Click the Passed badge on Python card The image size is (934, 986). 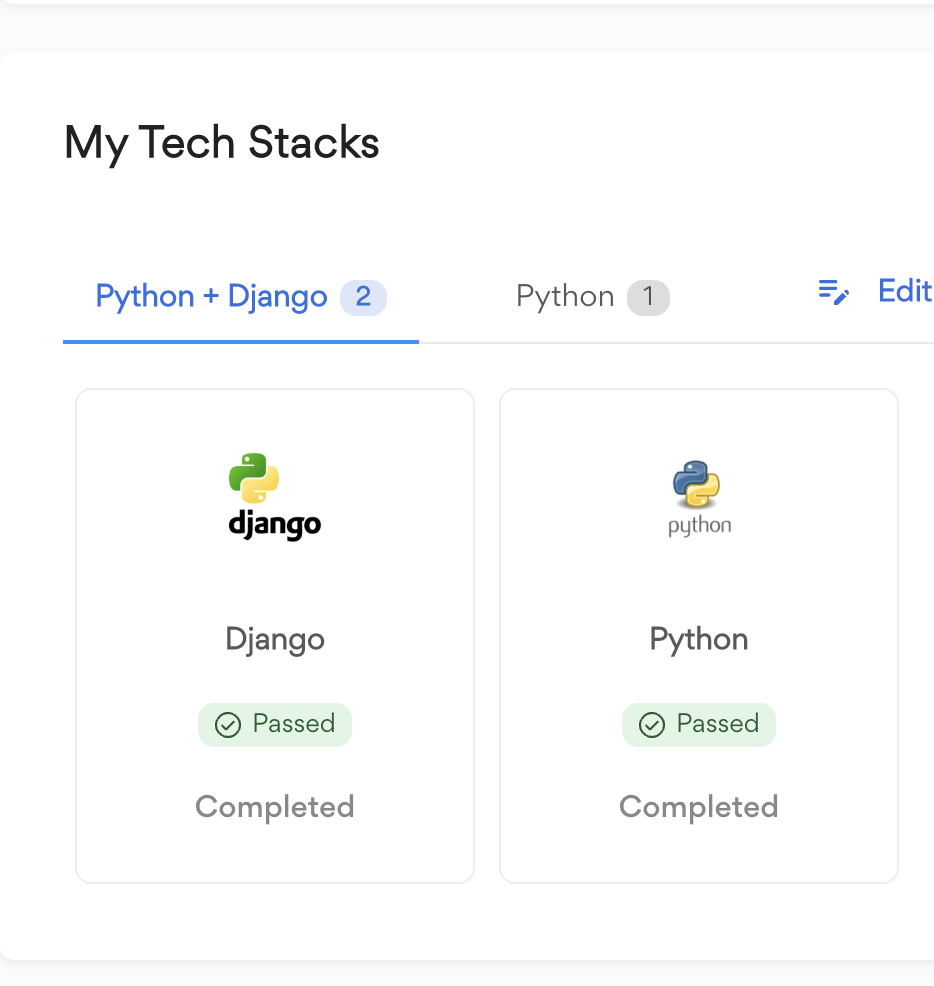click(x=699, y=724)
